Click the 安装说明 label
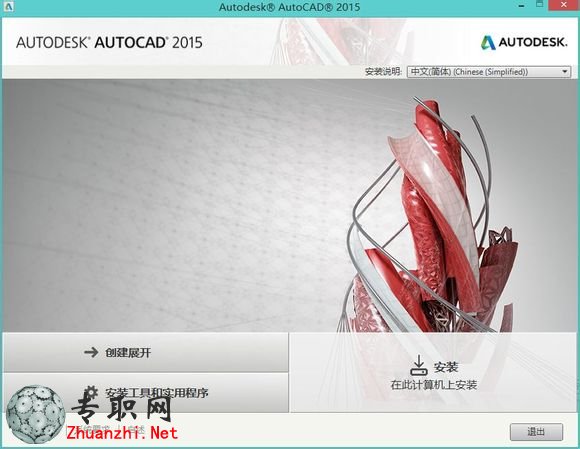 [x=383, y=72]
